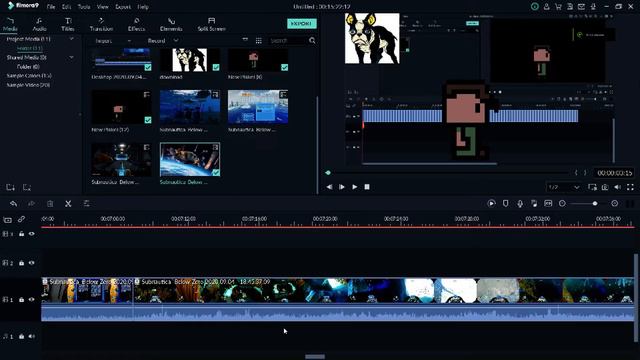Viewport: 640px width, 360px height.
Task: Select the Desktop recording media thumbnail
Action: click(x=122, y=60)
